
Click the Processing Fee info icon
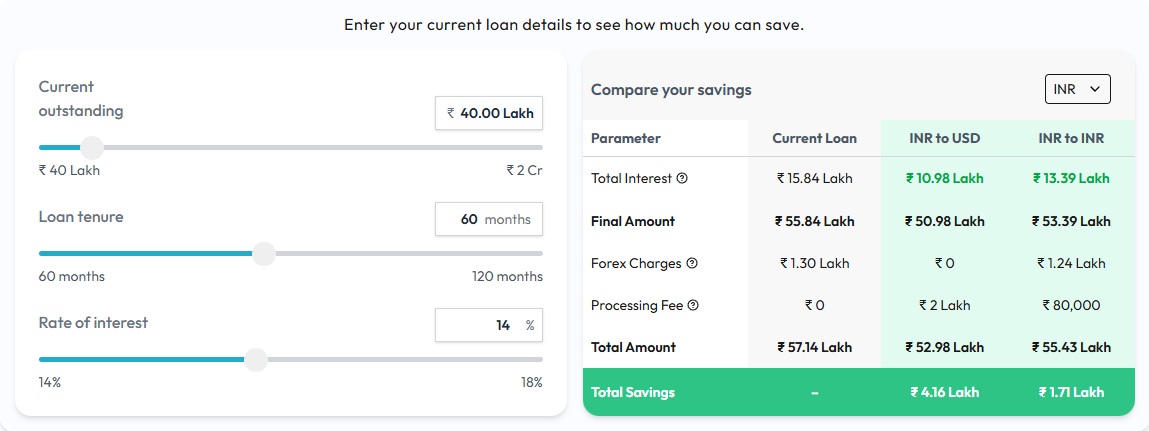click(x=693, y=306)
